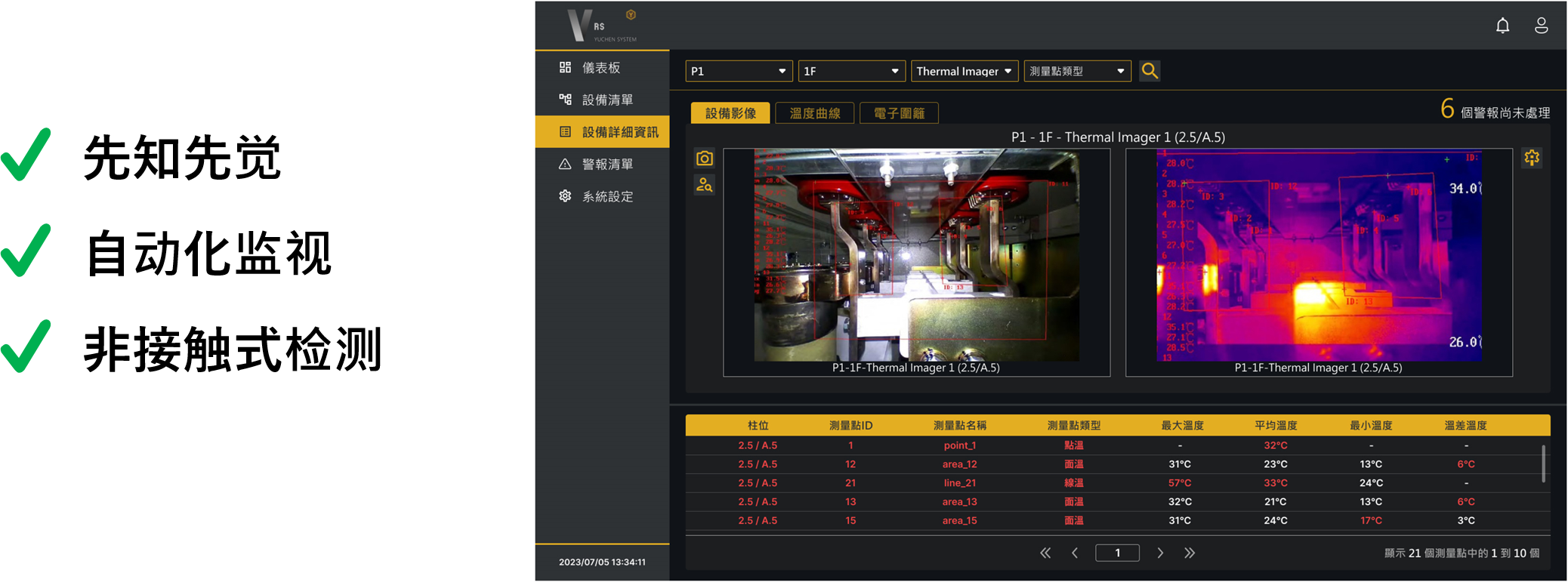Screen dimensions: 1568x582
Task: Open 警報清單 in the sidebar
Action: tap(607, 165)
